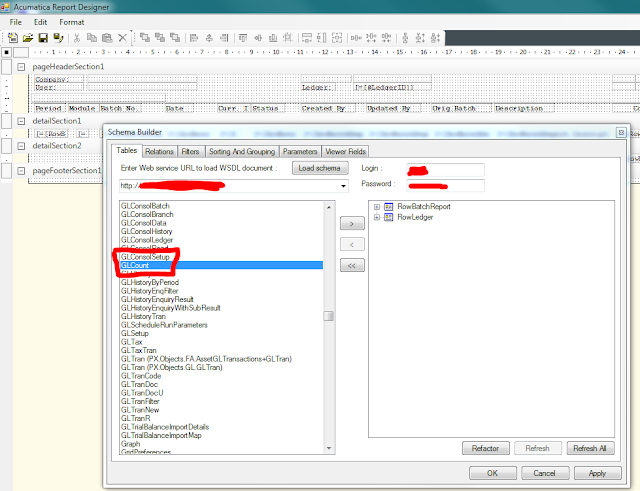Screen dimensions: 640x491
Task: Click the Align Bottoms toolbar icon
Action: coord(273,38)
